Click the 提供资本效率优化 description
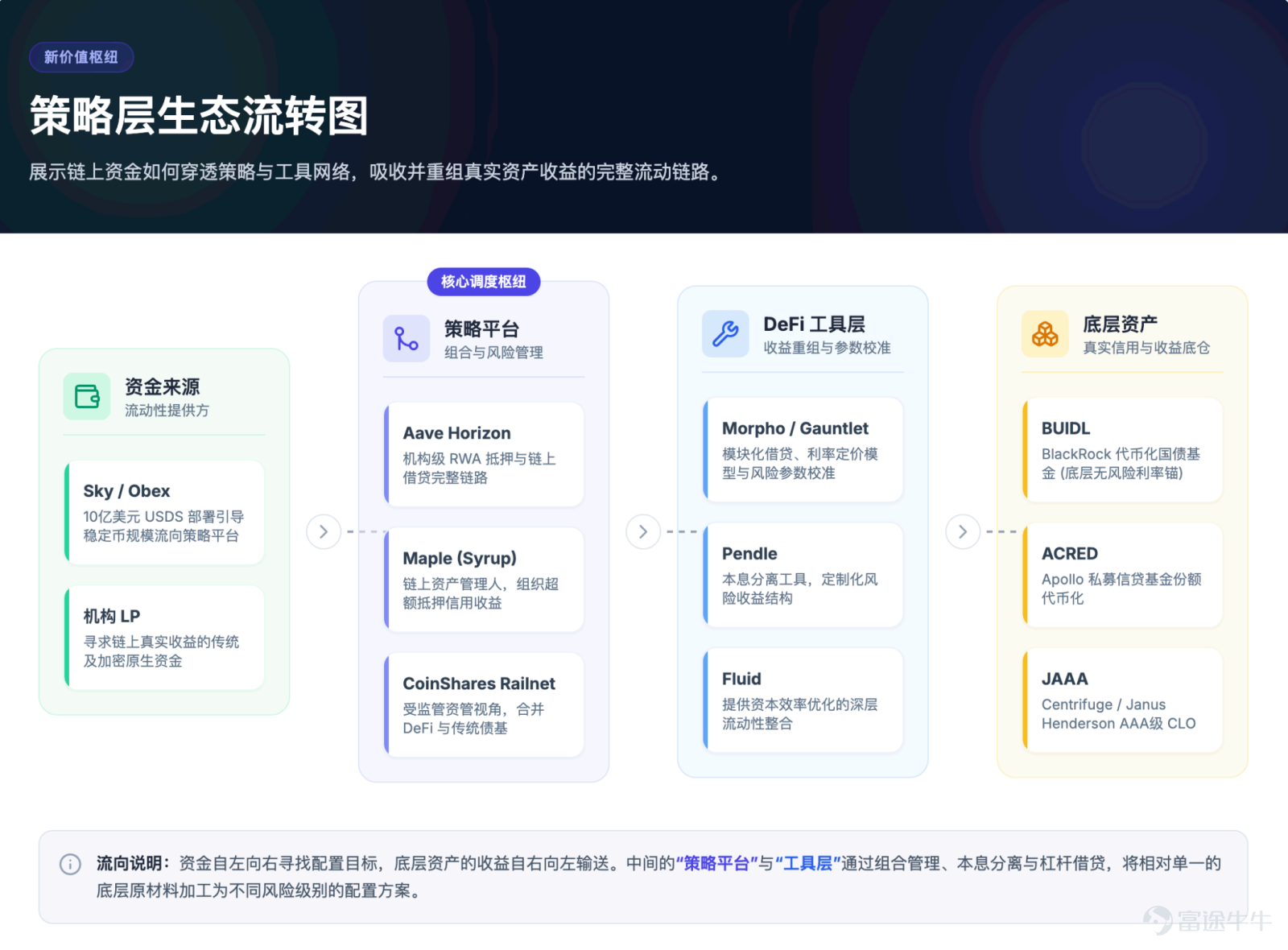 tap(800, 714)
